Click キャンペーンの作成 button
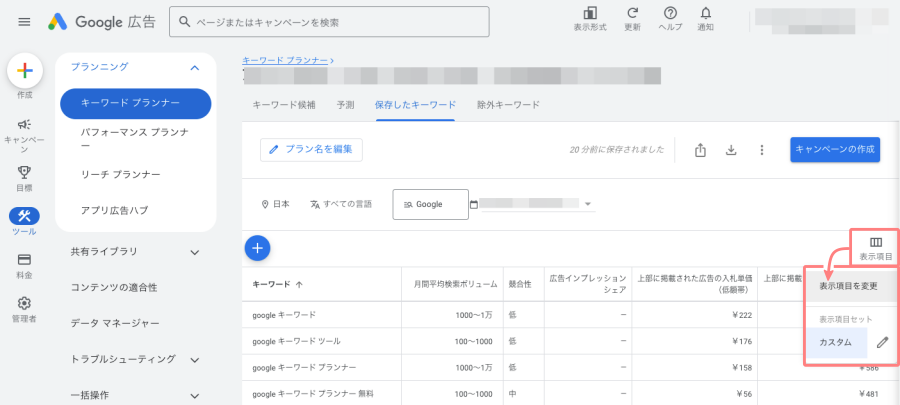The image size is (900, 405). (835, 149)
